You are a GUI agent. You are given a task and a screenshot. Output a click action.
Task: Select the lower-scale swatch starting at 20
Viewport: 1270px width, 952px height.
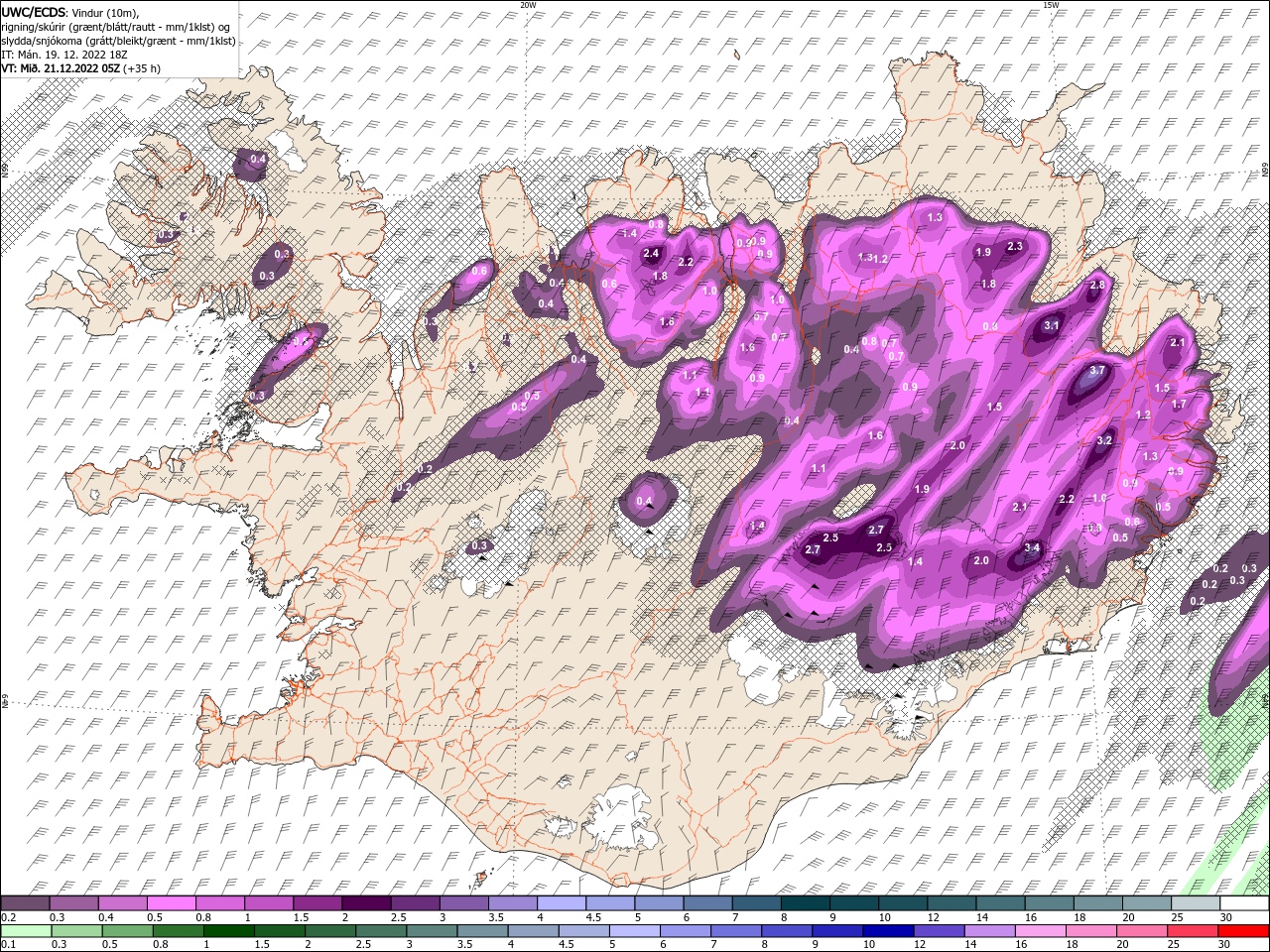1140,931
